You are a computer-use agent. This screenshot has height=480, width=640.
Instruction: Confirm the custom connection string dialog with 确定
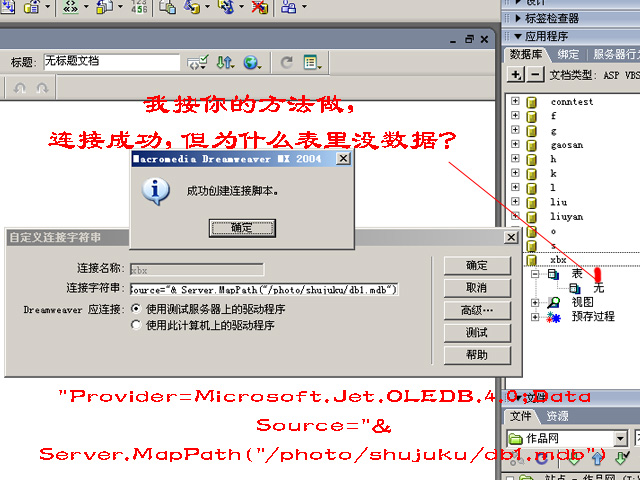coord(477,266)
